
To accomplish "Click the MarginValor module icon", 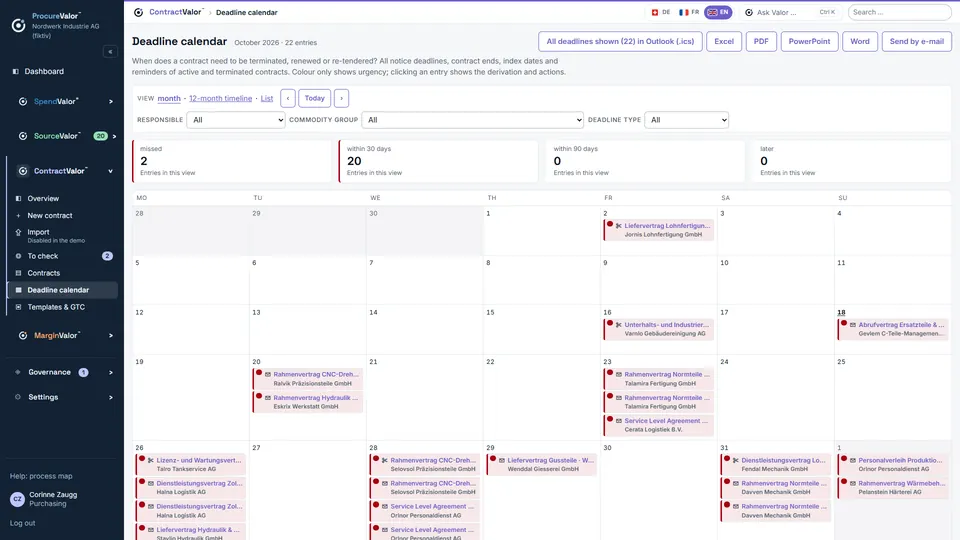I will tap(23, 336).
